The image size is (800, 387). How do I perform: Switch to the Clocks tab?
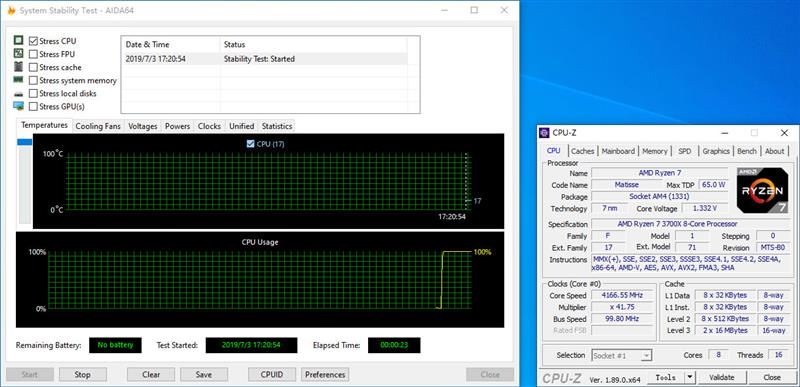pos(209,126)
